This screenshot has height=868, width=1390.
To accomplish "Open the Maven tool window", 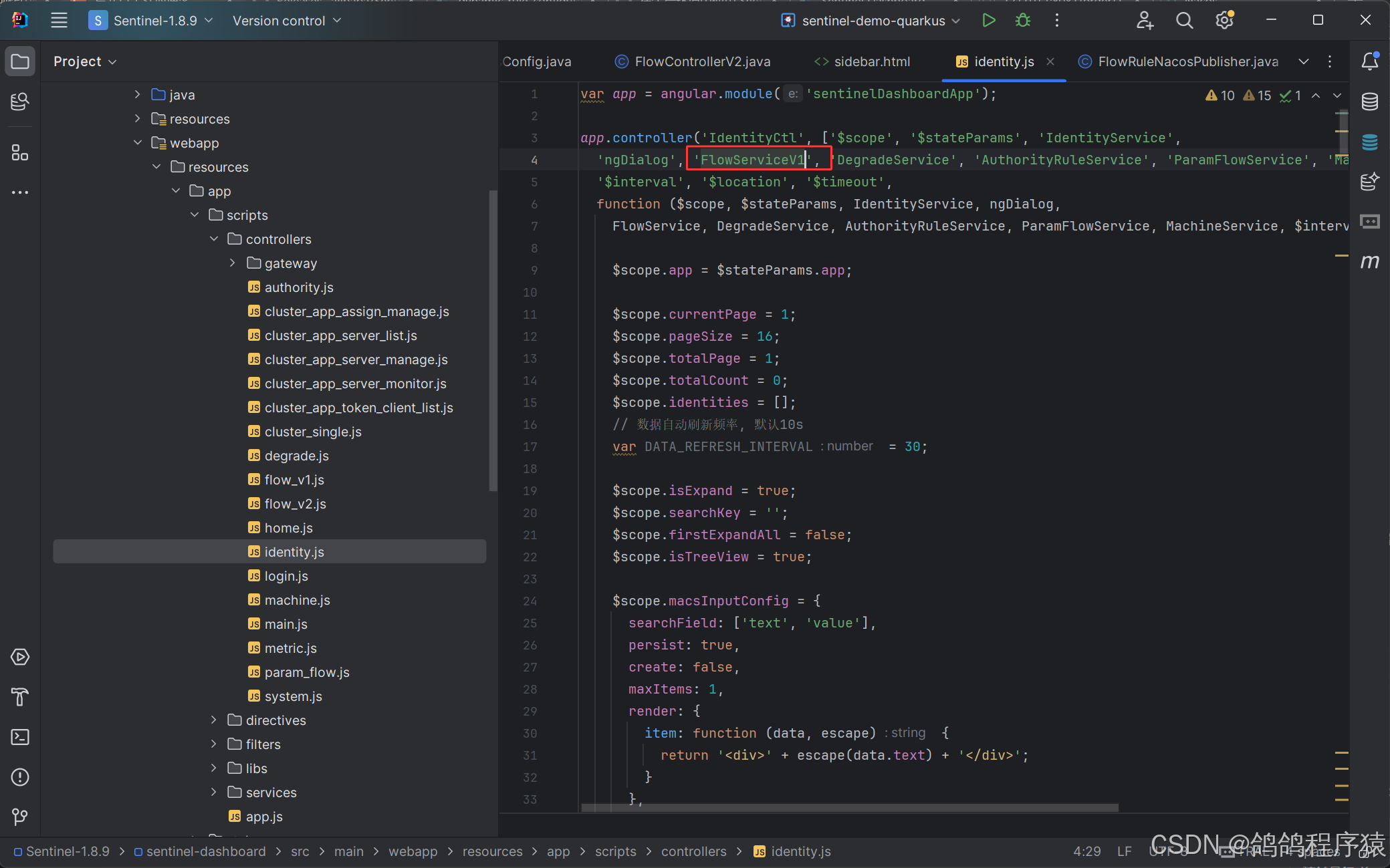I will point(1369,261).
